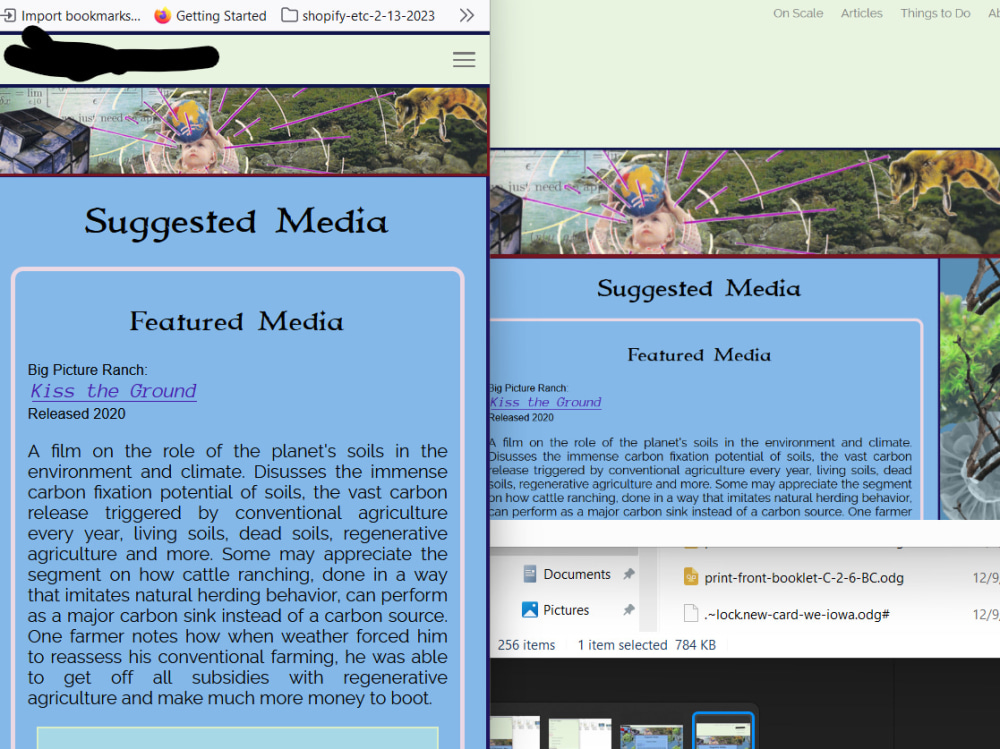Select the garden collage window thumbnail
The height and width of the screenshot is (749, 1000).
coord(651,737)
